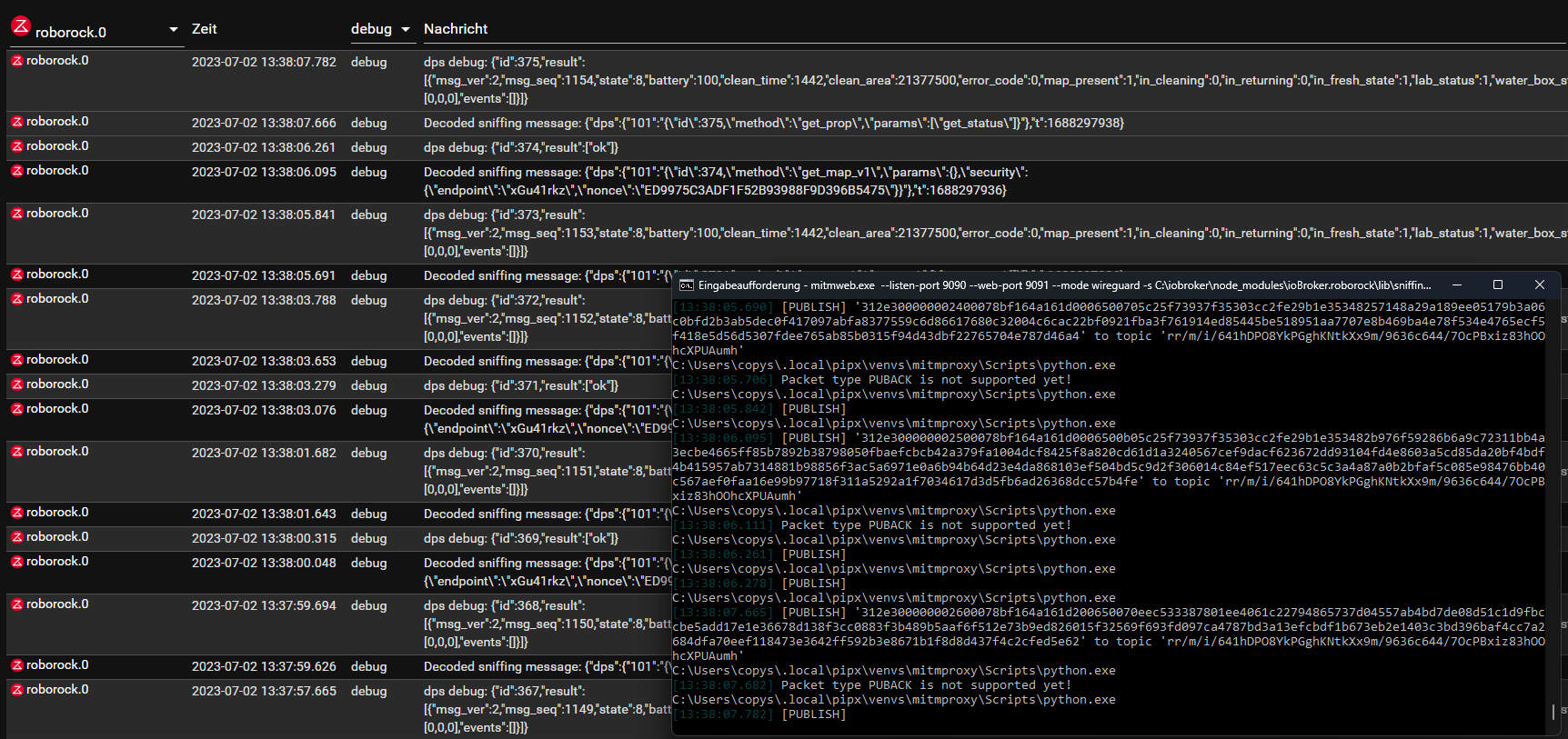Select timestamp 2023-07-02 13:38:00.315

pyautogui.click(x=264, y=538)
